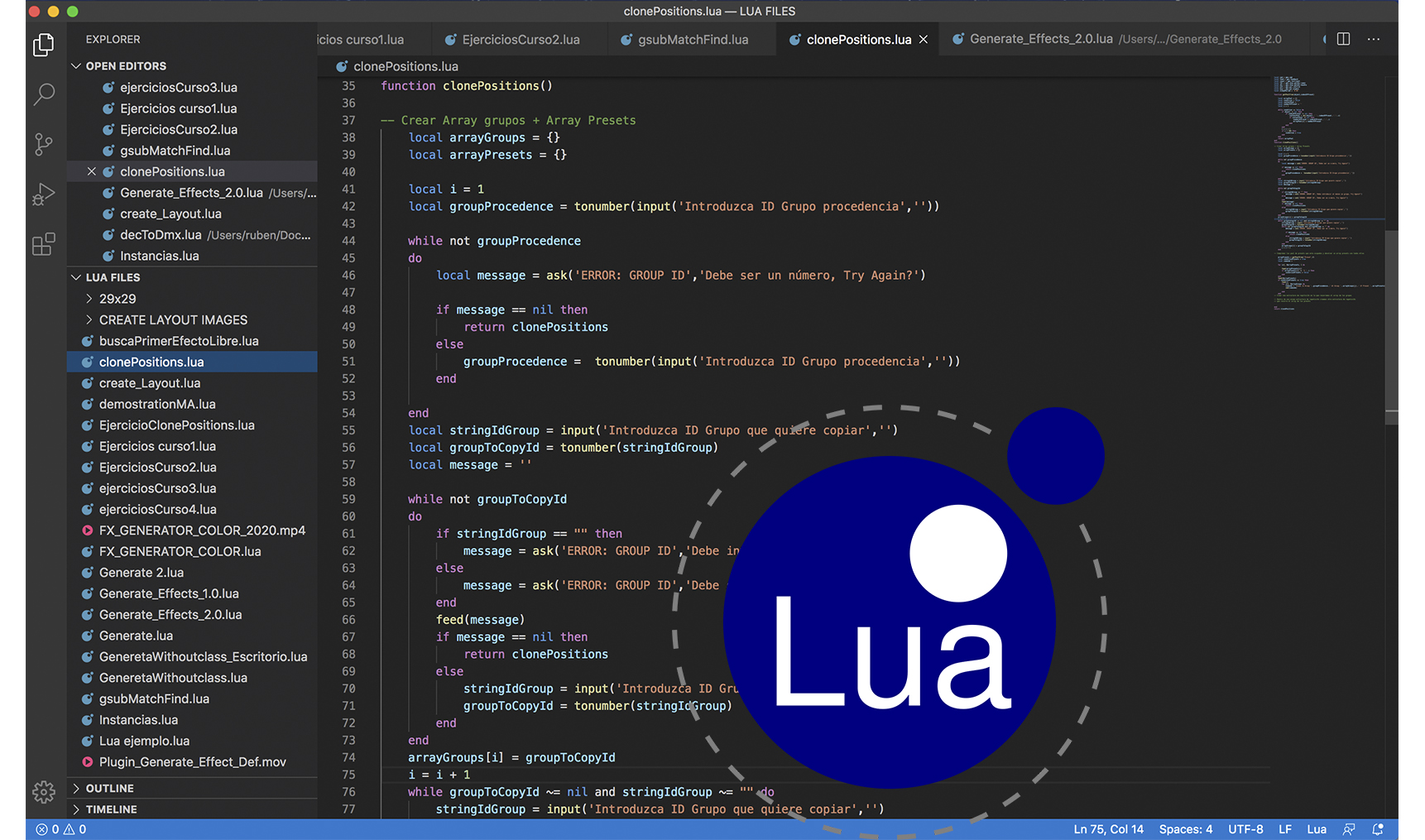Open notifications bell in status bar

(1378, 829)
